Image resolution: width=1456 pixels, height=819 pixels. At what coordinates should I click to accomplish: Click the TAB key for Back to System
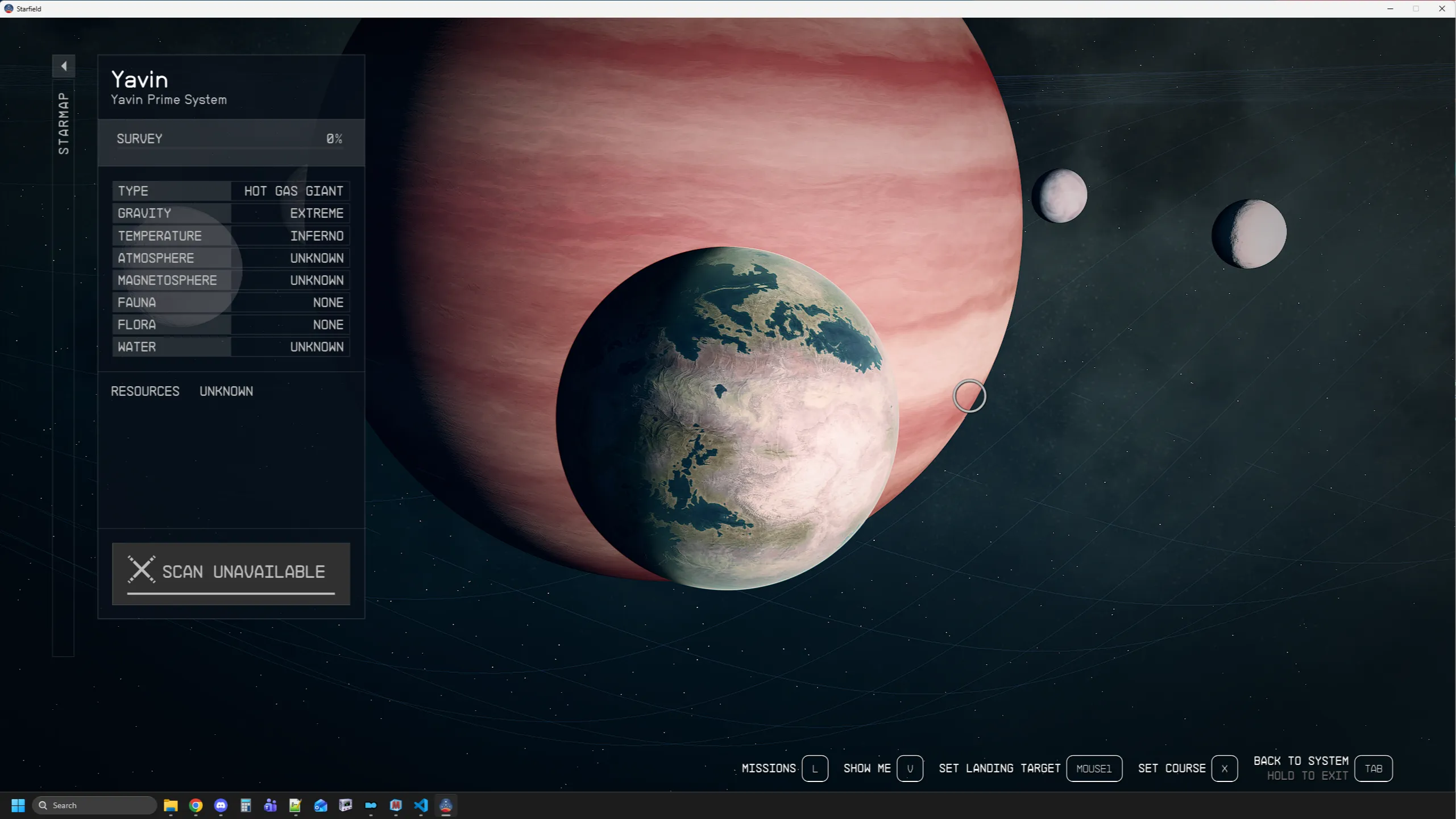1373,768
